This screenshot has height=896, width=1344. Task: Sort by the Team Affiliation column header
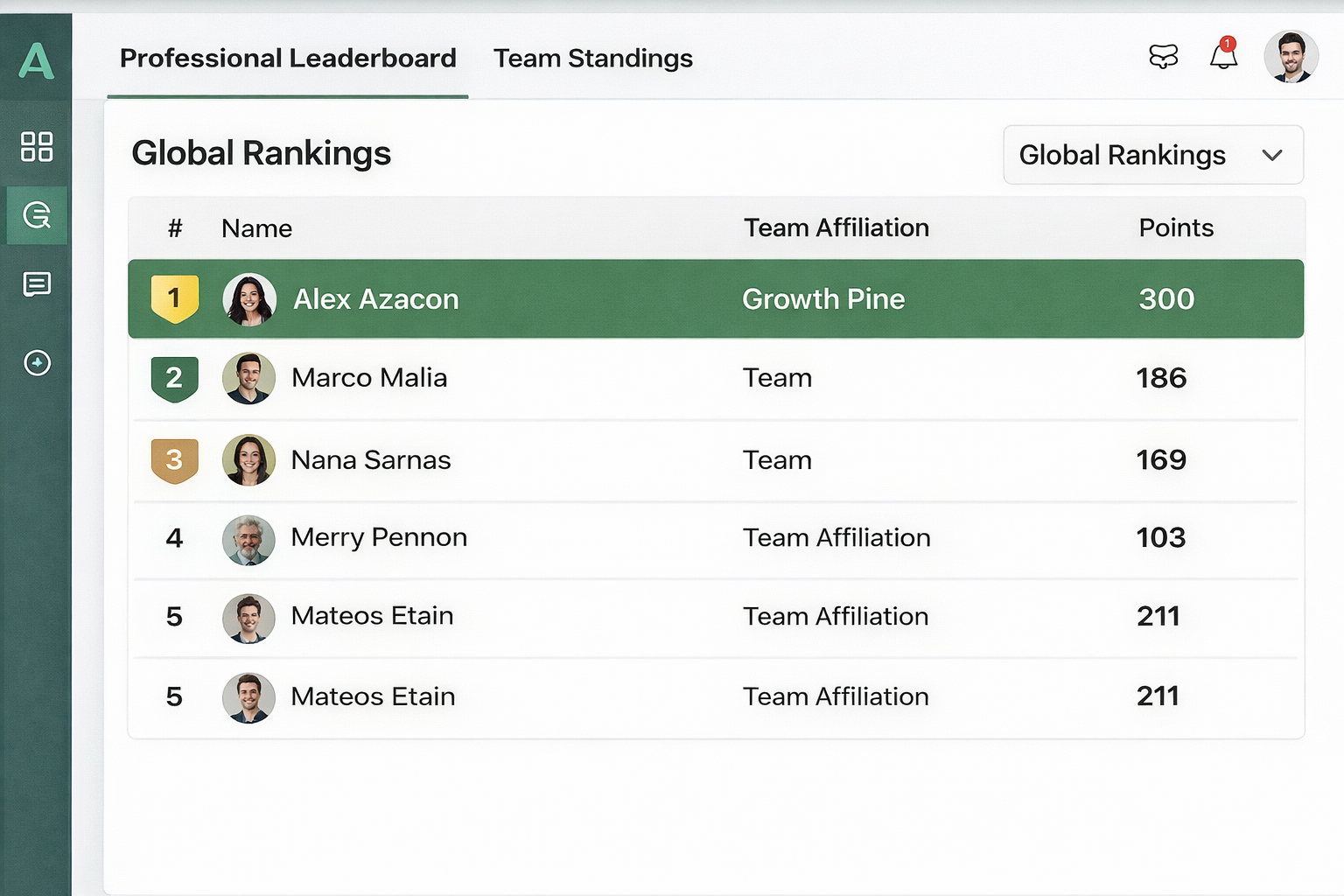836,228
